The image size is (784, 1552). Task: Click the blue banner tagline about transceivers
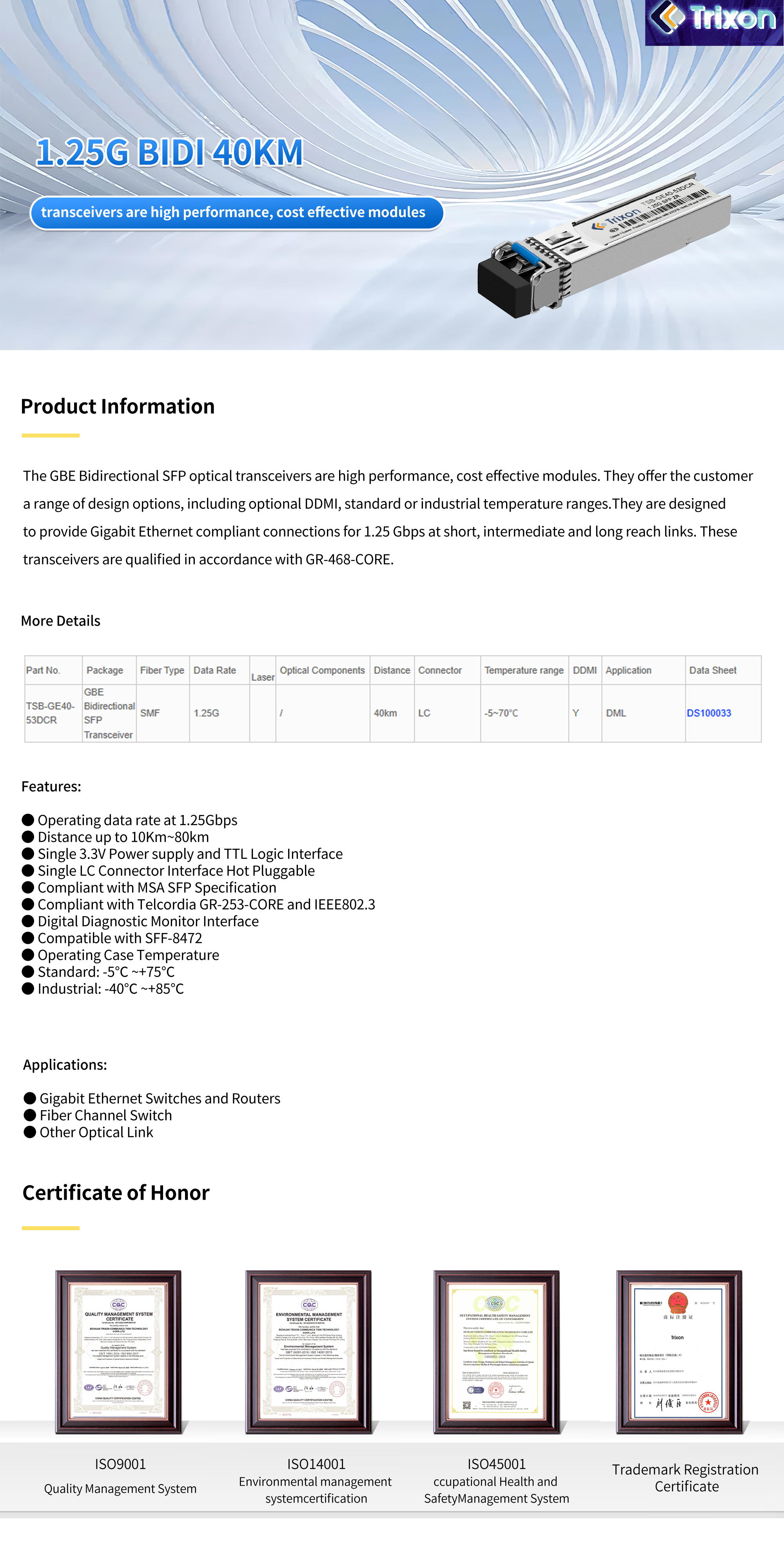pyautogui.click(x=234, y=213)
